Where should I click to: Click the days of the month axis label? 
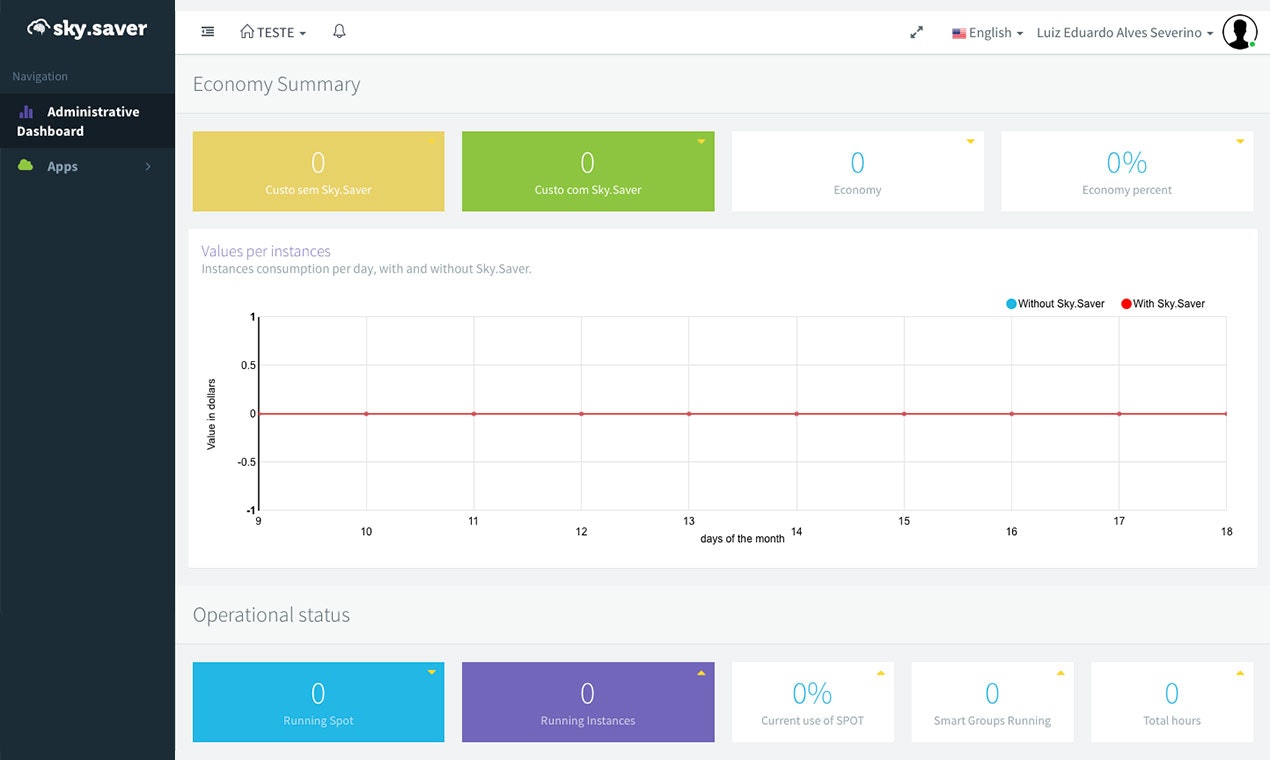pyautogui.click(x=742, y=539)
